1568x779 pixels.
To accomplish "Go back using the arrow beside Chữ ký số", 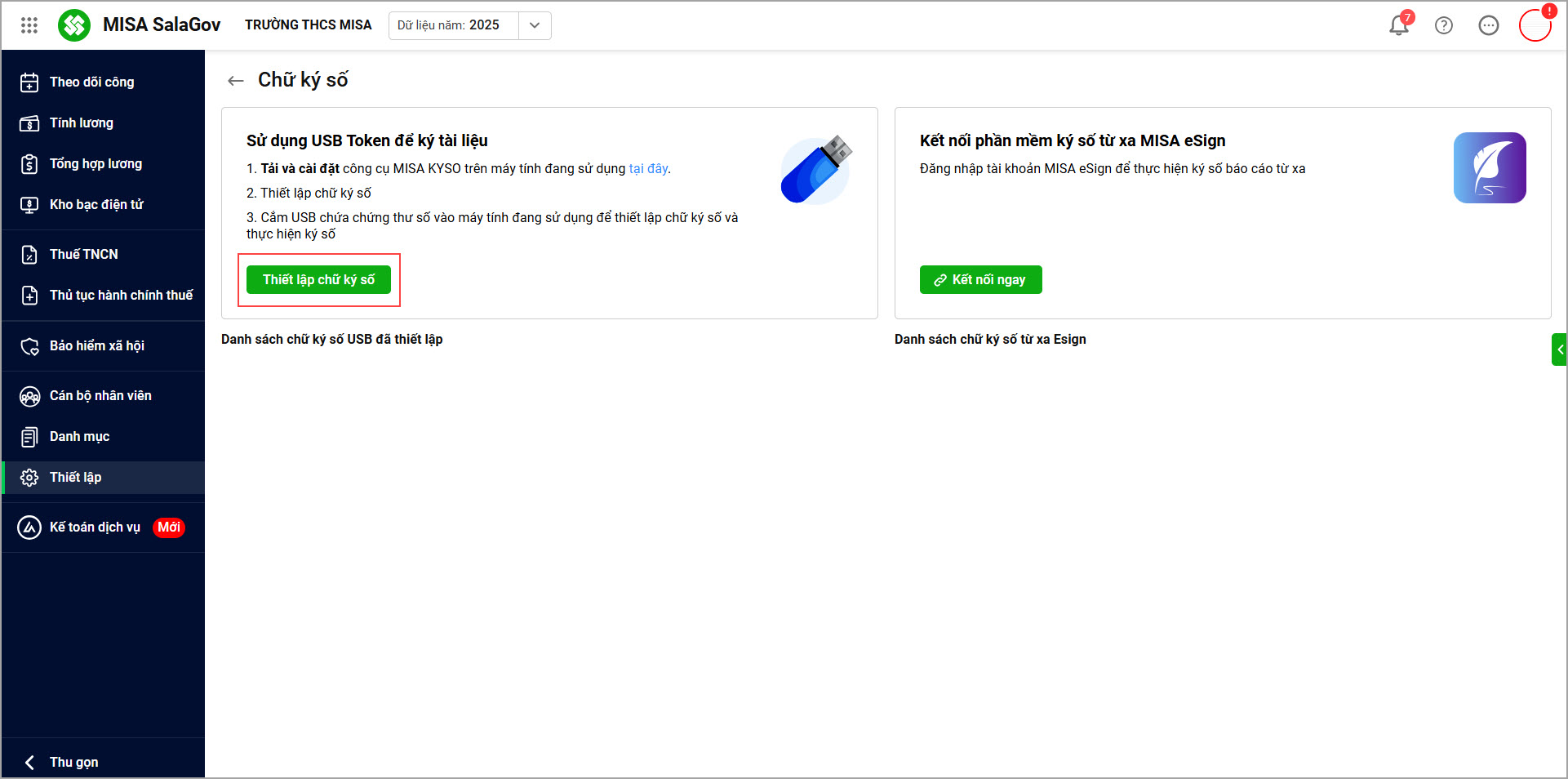I will coord(236,80).
